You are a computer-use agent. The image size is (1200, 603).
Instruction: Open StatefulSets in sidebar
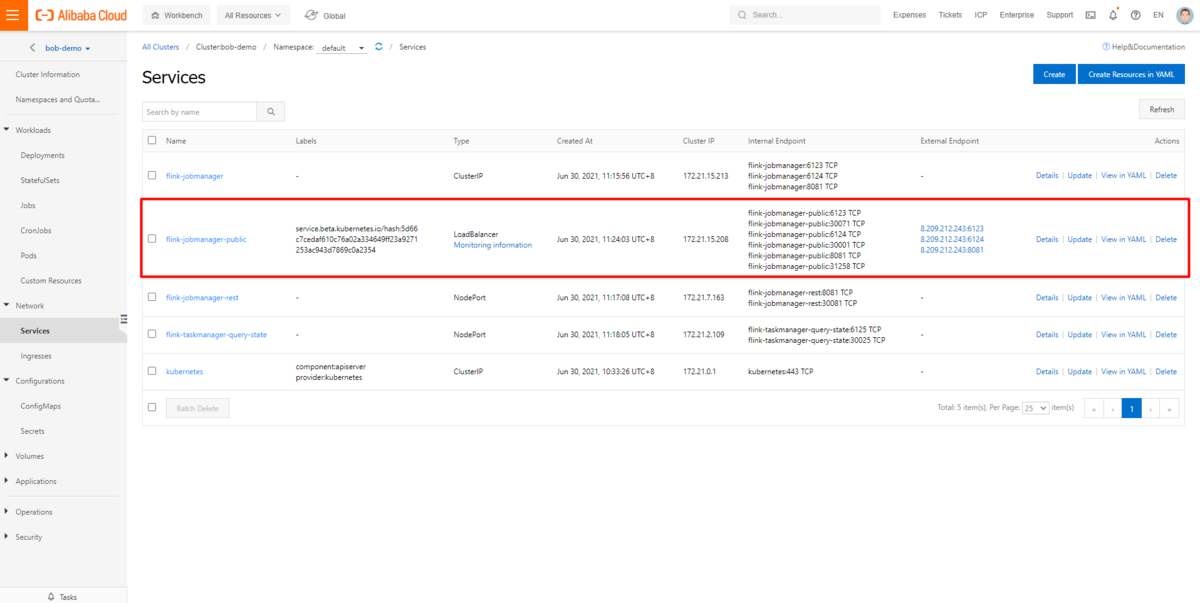(x=40, y=180)
